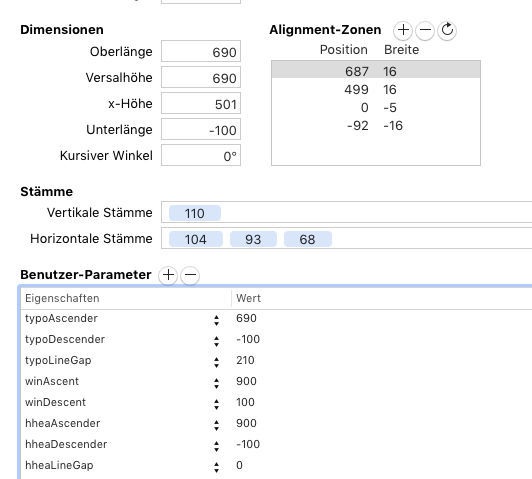Select the vertical stem token 110

tap(195, 213)
